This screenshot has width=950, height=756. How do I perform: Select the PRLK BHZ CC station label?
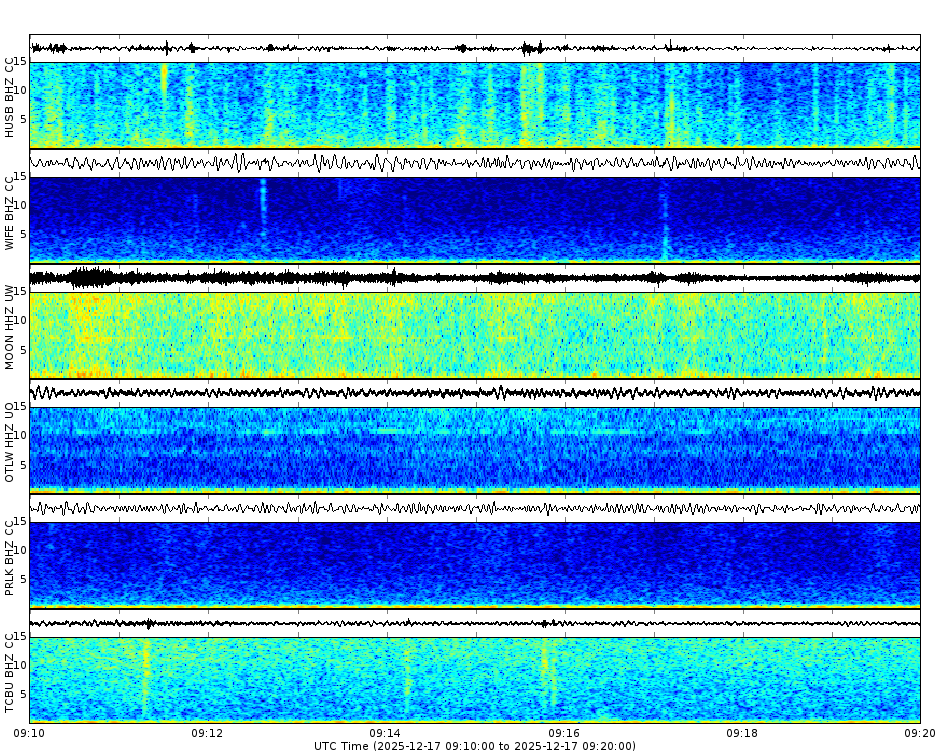coord(8,555)
